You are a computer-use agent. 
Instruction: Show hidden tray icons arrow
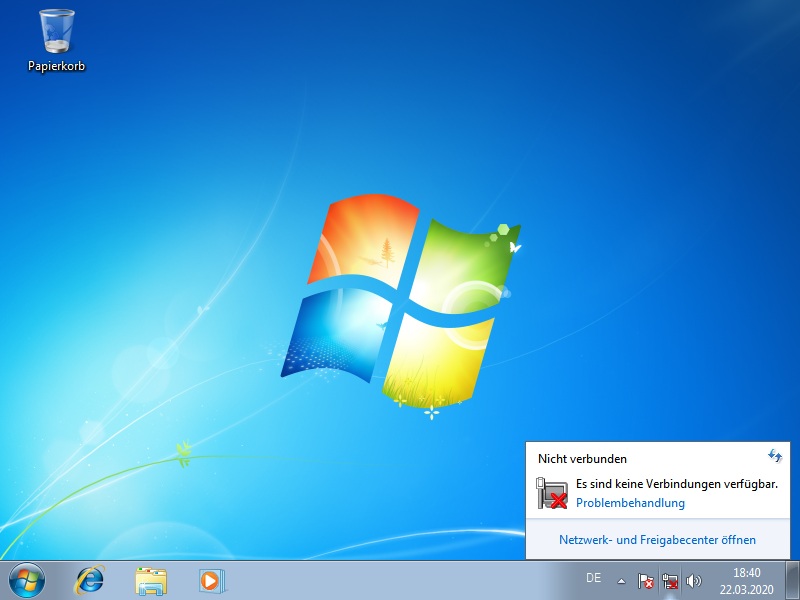[x=621, y=581]
